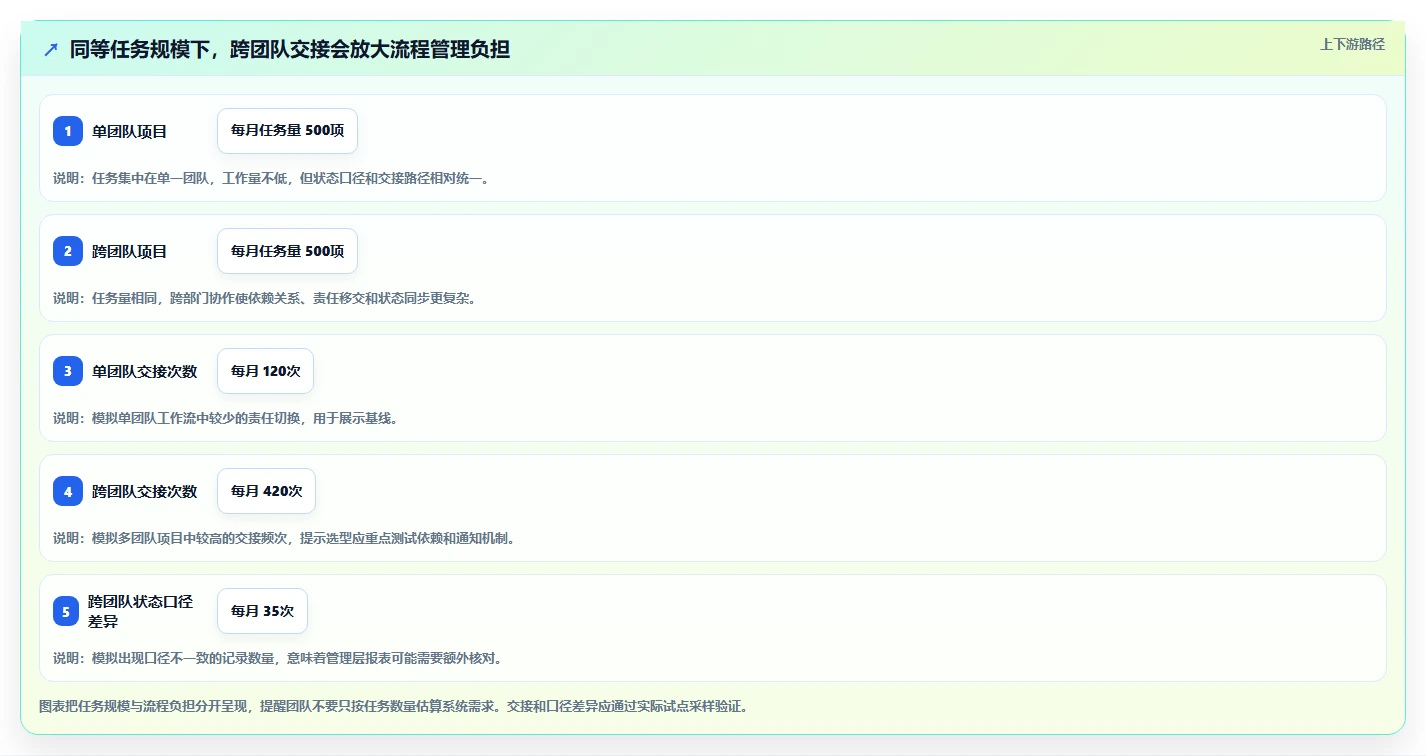
Task: Click the description starting '说明：任务量相同，跨部门协作'
Action: [265, 298]
